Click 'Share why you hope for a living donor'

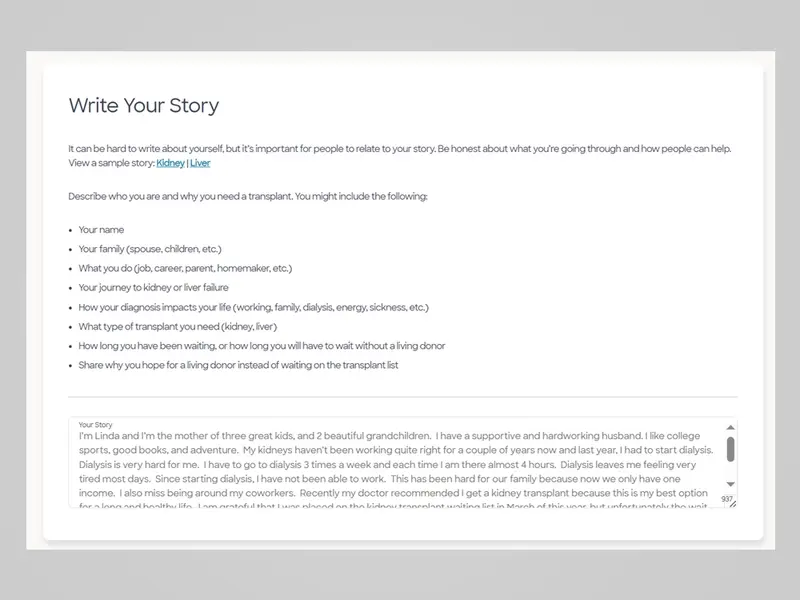click(238, 366)
